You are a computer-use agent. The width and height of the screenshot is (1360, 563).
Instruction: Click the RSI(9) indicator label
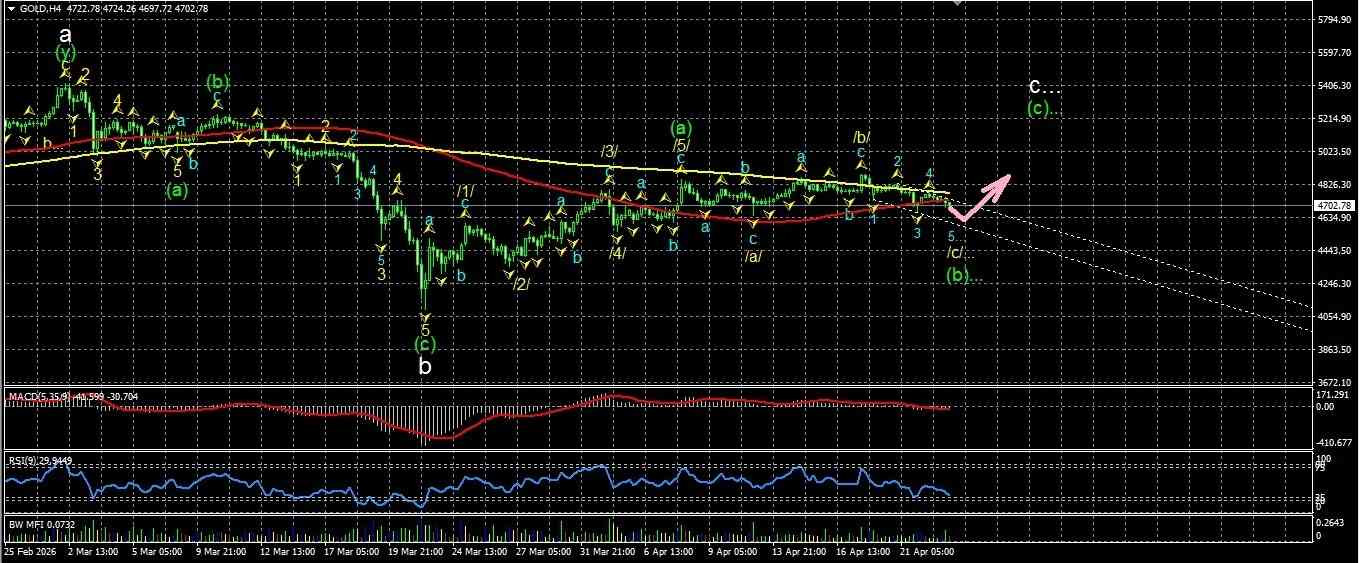[22, 461]
